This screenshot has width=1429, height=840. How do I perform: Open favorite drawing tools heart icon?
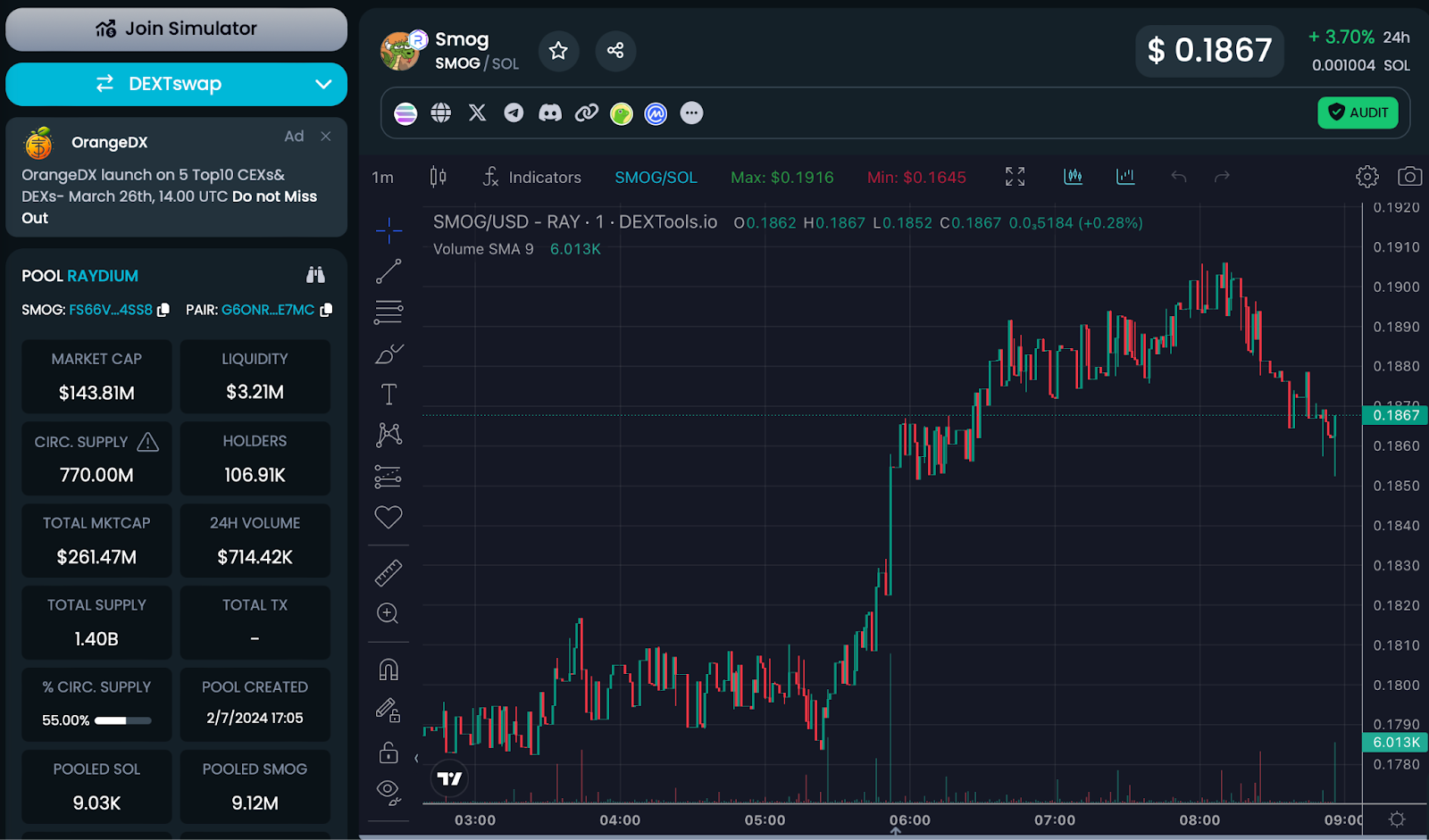[389, 517]
